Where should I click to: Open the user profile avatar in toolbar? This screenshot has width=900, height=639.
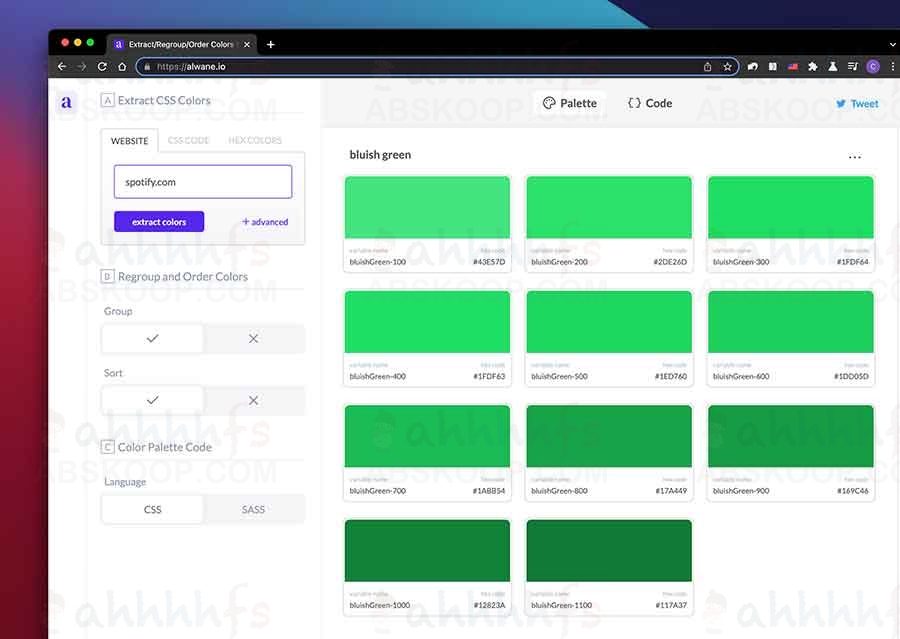pos(872,67)
